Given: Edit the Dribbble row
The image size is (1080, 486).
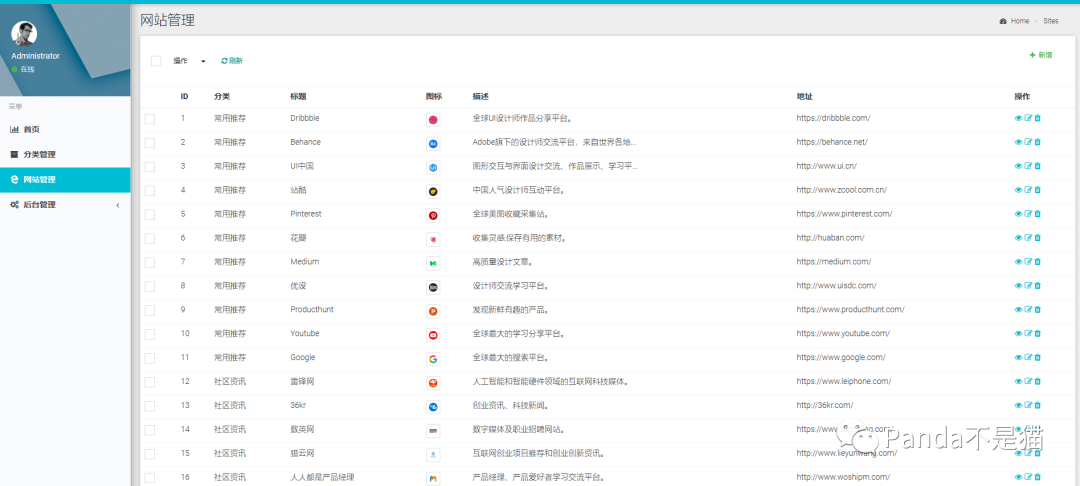Looking at the screenshot, I should [x=1028, y=118].
